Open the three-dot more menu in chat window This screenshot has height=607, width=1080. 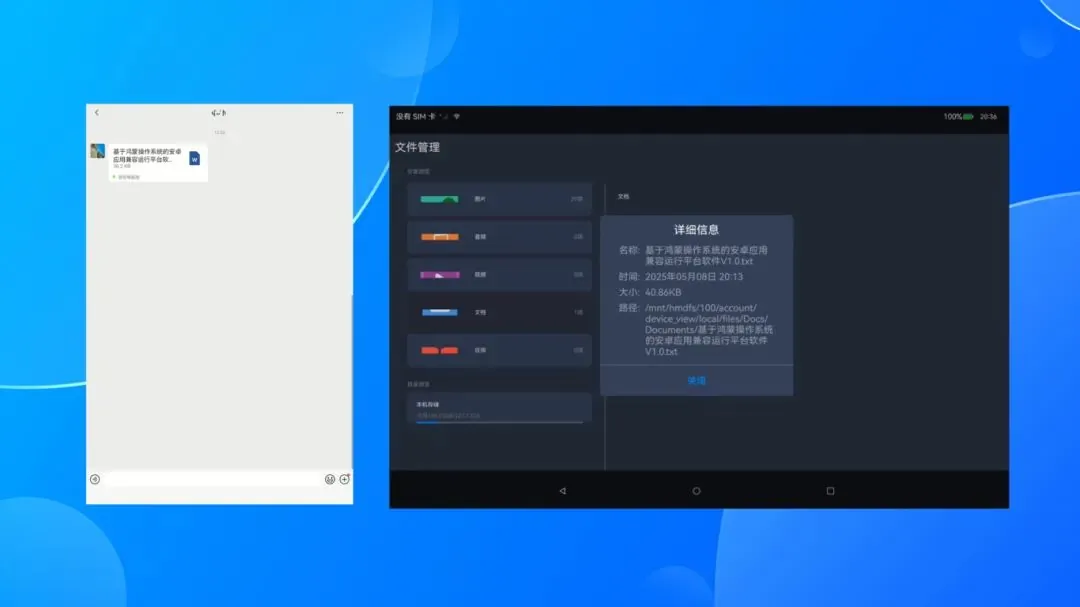pos(340,112)
